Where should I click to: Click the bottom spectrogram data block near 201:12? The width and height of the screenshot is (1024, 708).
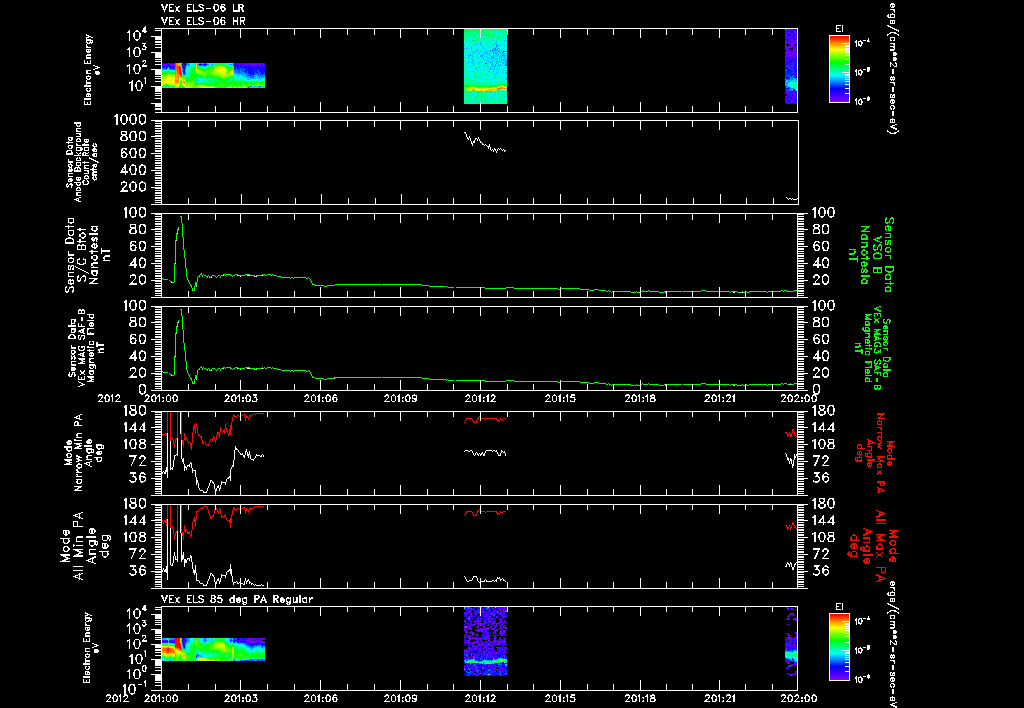tap(485, 641)
